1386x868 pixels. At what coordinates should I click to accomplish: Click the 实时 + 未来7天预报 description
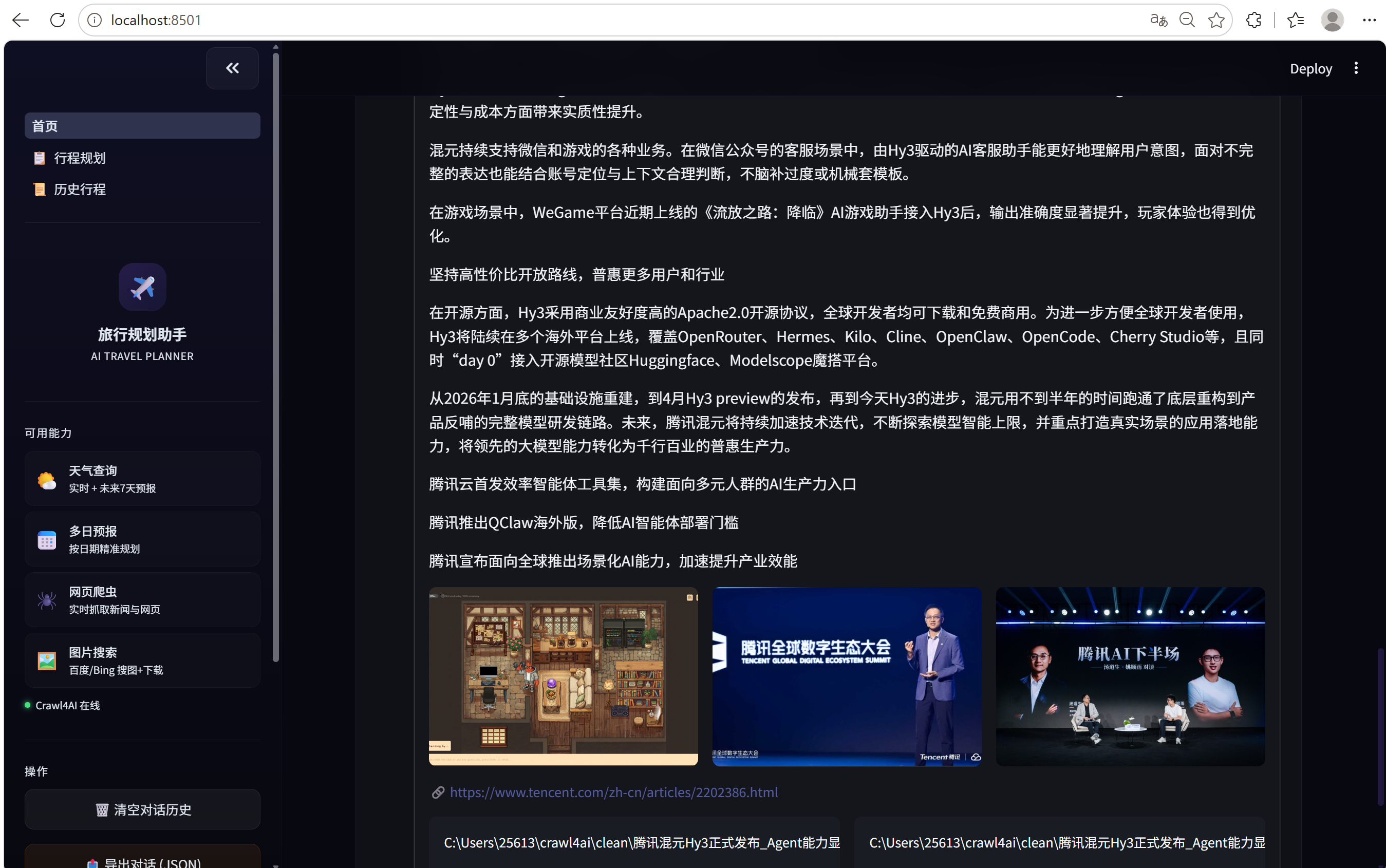pyautogui.click(x=113, y=488)
